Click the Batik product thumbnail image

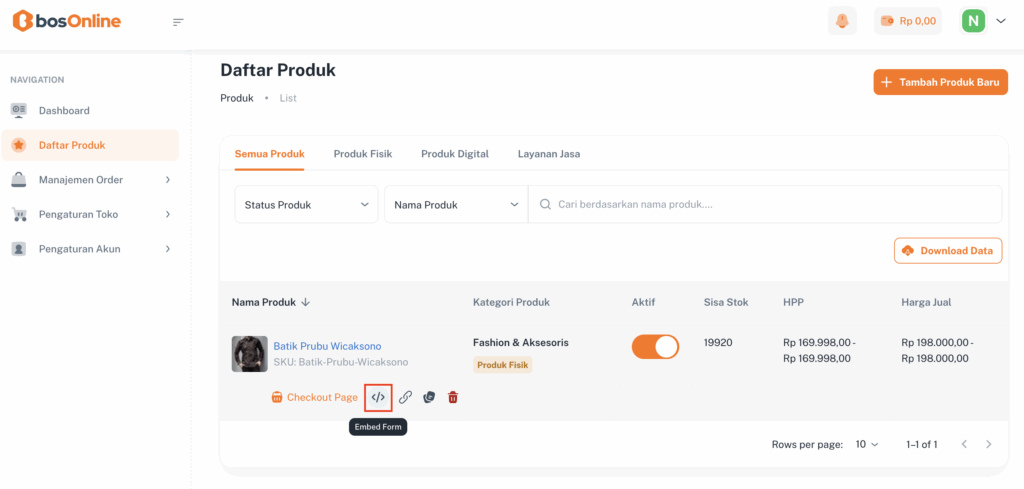pyautogui.click(x=249, y=354)
